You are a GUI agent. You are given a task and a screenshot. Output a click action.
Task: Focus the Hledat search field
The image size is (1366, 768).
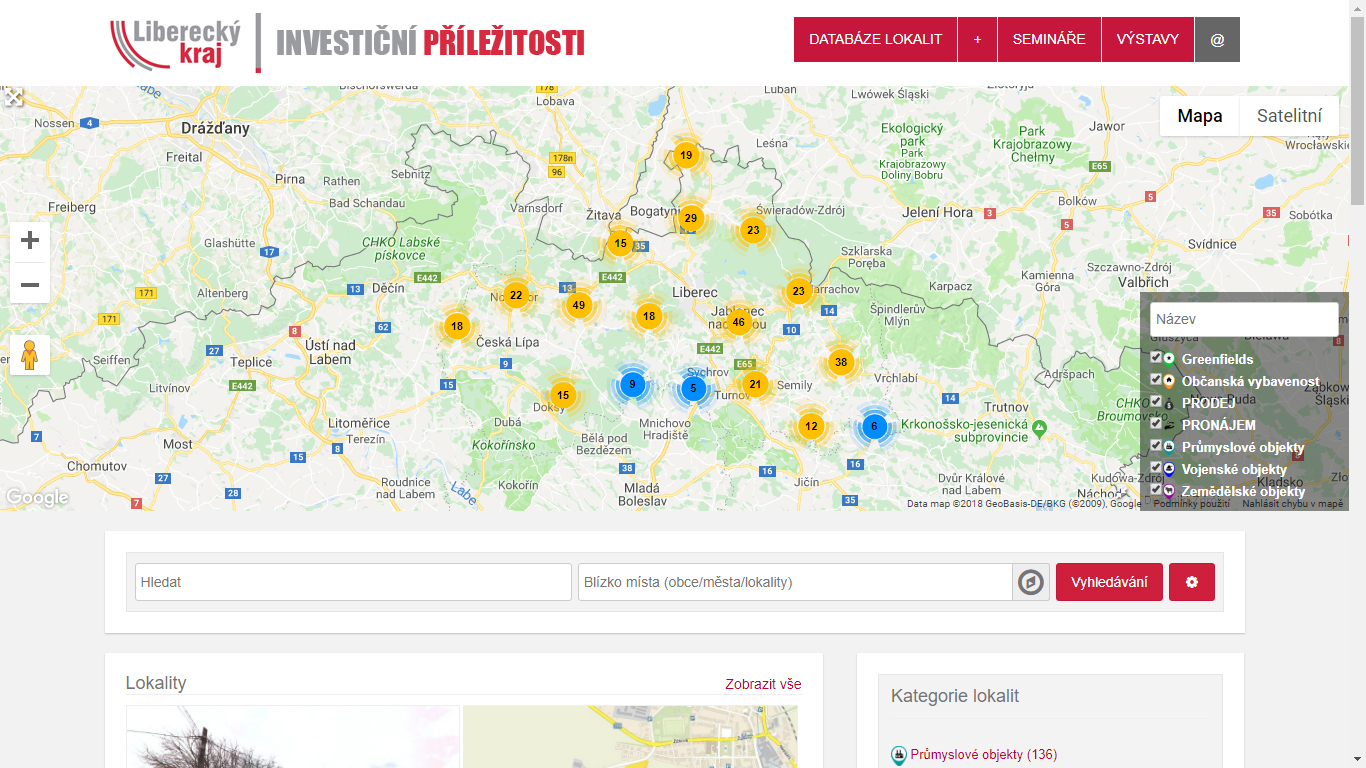click(353, 582)
